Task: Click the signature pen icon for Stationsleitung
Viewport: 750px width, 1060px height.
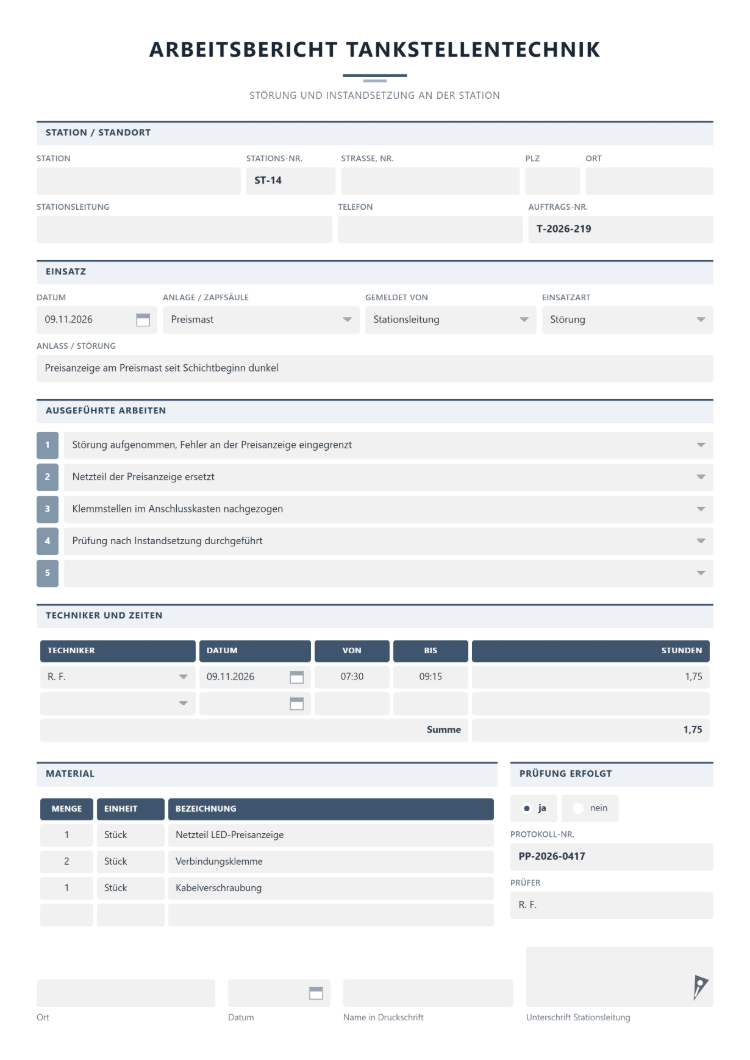Action: (700, 987)
